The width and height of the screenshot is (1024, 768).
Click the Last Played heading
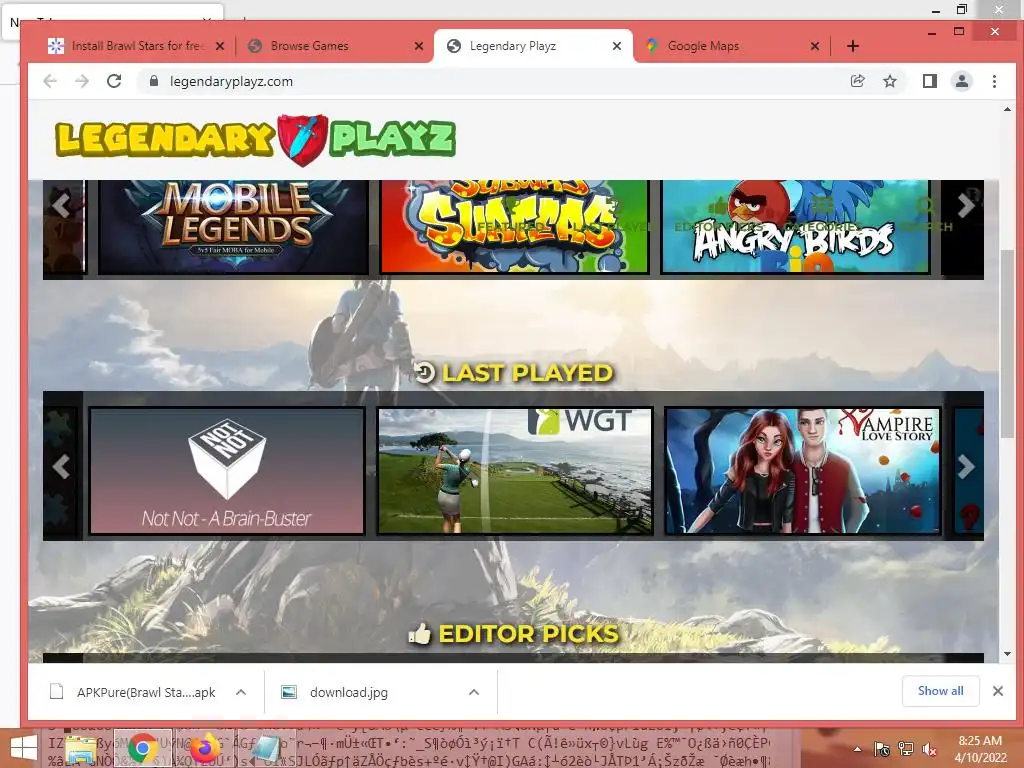coord(528,372)
